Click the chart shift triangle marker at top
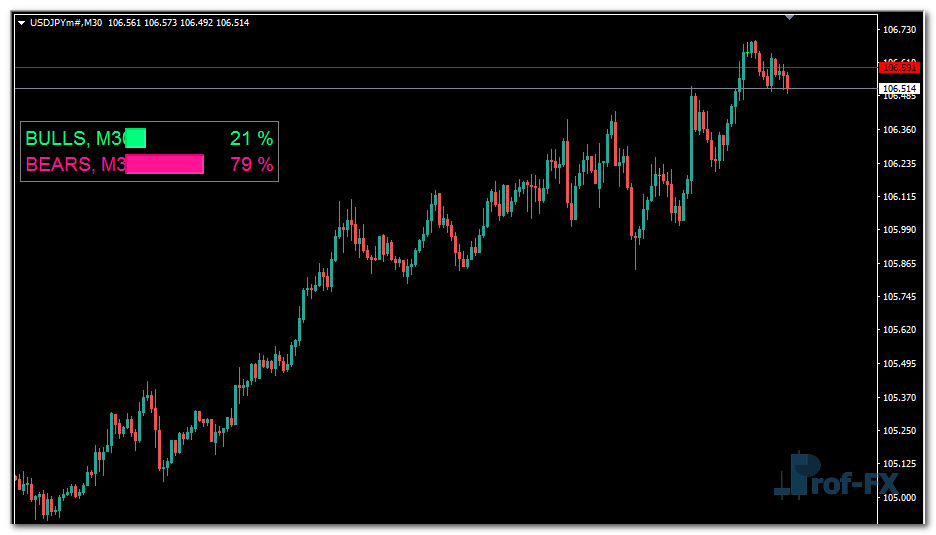The image size is (936, 535). [x=790, y=16]
